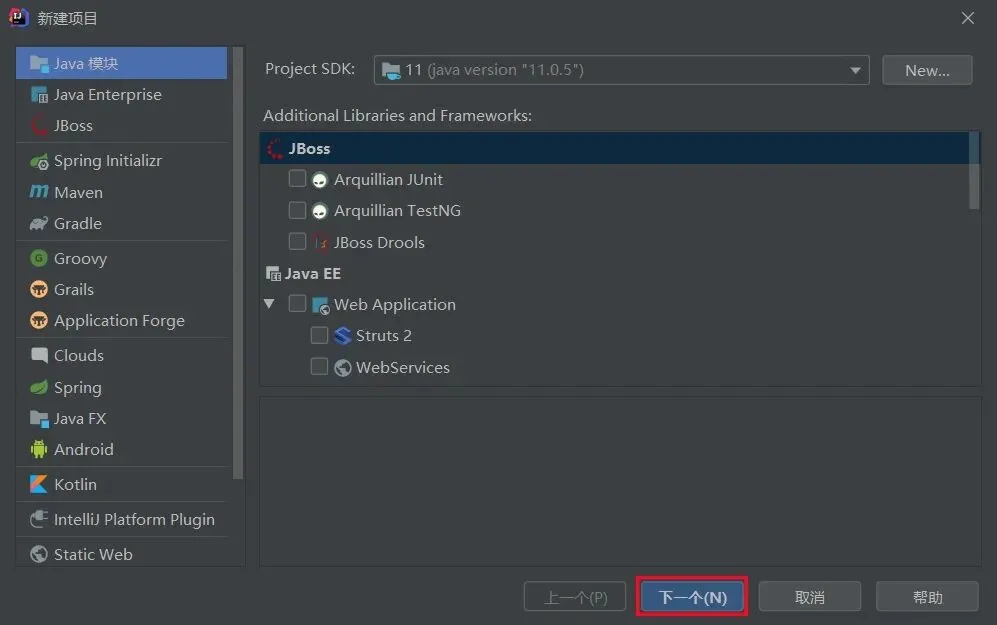Viewport: 997px width, 625px height.
Task: Click the Arquillian JUnit alien icon
Action: (x=319, y=181)
